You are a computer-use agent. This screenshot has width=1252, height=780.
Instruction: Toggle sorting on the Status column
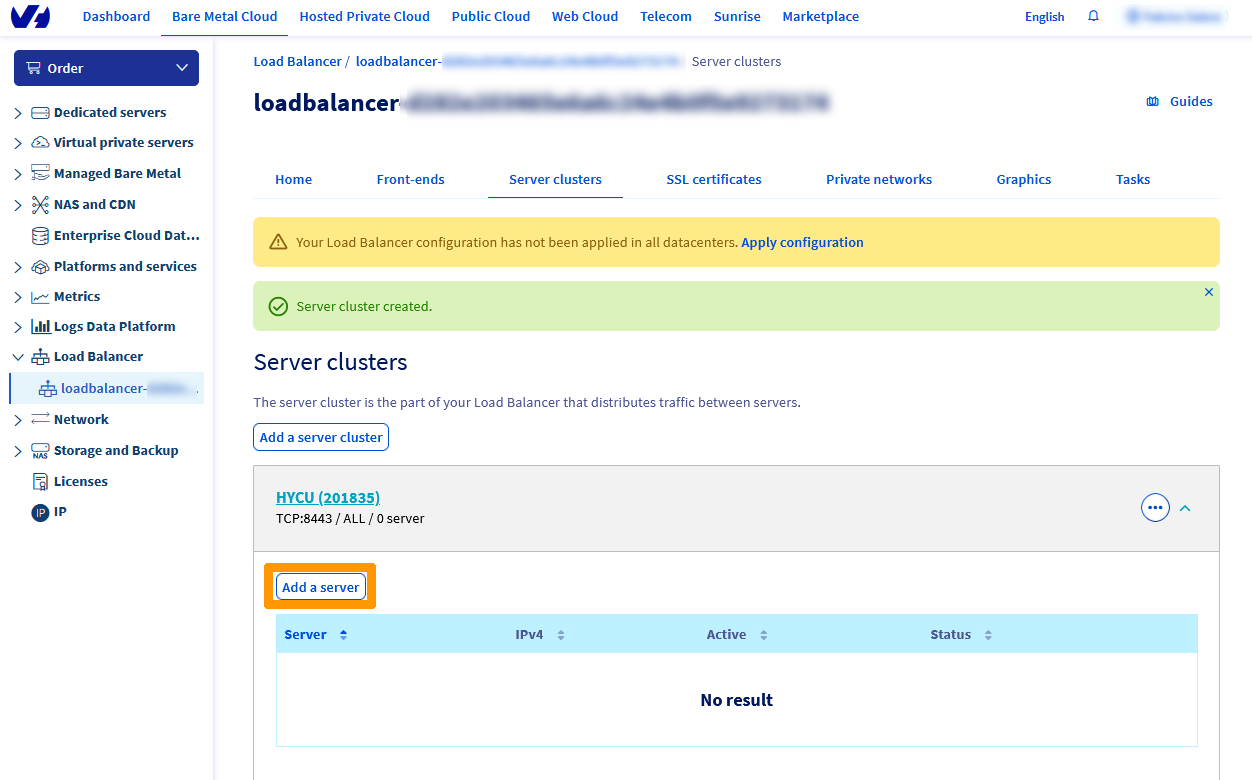coord(988,634)
